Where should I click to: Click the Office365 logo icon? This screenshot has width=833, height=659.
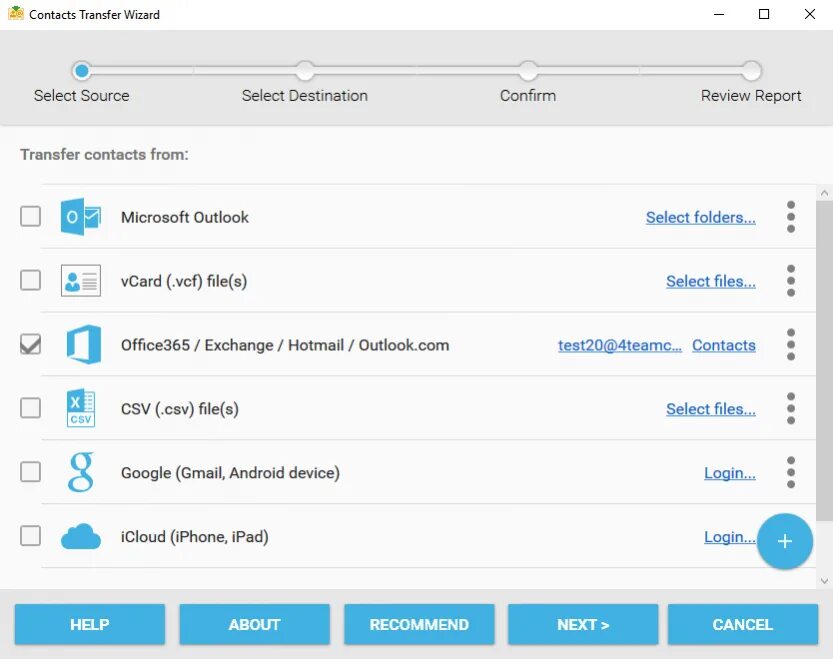[83, 344]
